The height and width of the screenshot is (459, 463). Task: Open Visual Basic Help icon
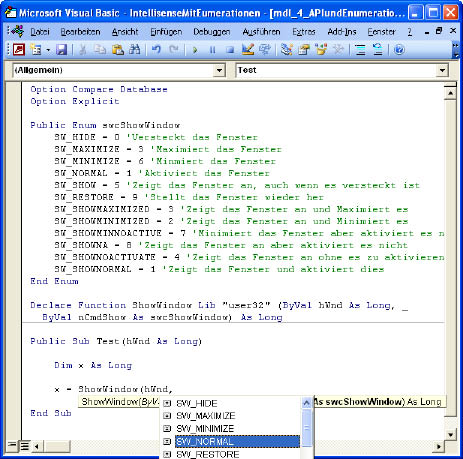tap(399, 50)
